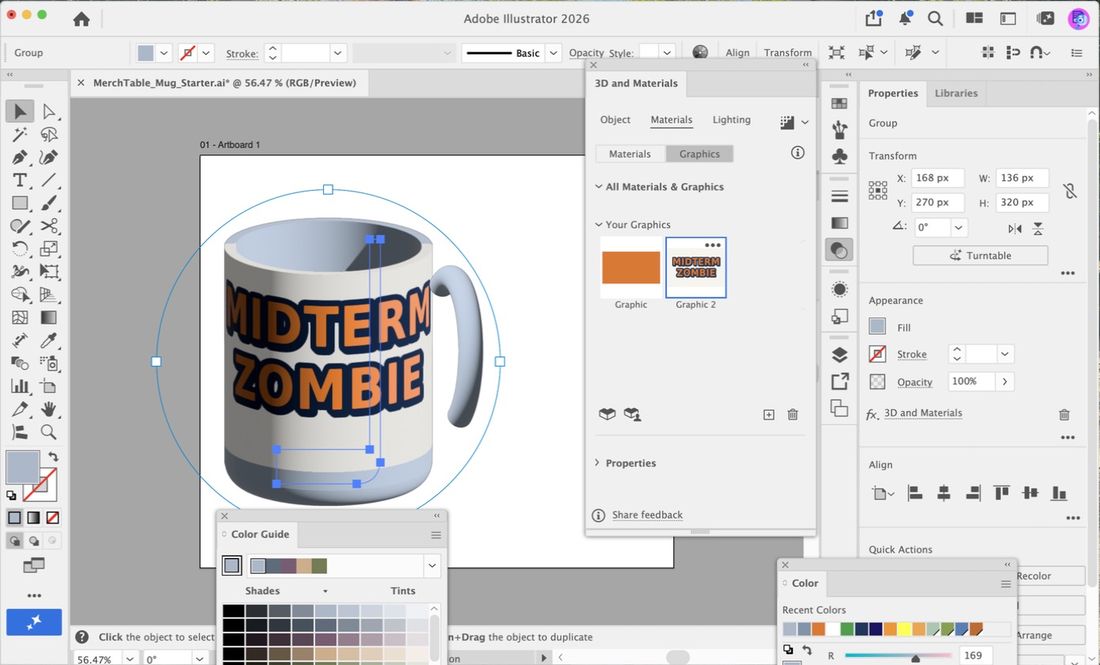The image size is (1100, 665).
Task: Open the Basic brush definition dropdown
Action: [x=553, y=53]
